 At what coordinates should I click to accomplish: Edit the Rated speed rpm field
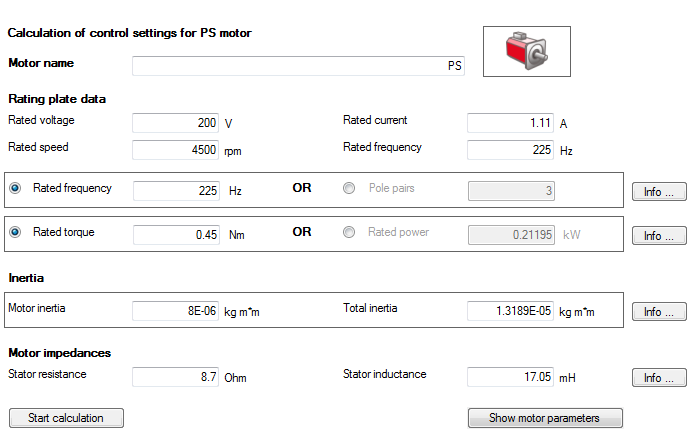176,150
